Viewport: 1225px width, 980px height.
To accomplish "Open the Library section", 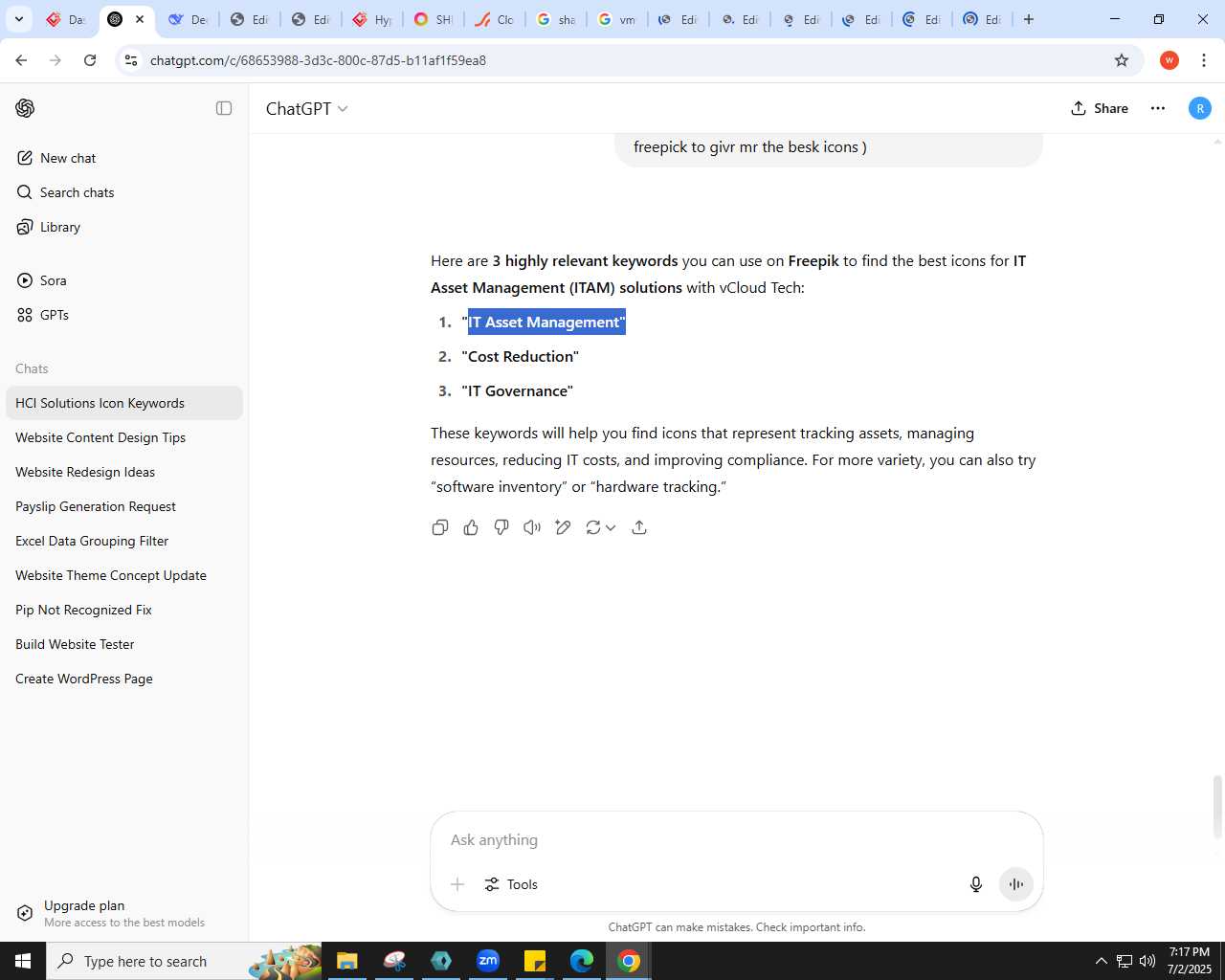I will point(124,227).
